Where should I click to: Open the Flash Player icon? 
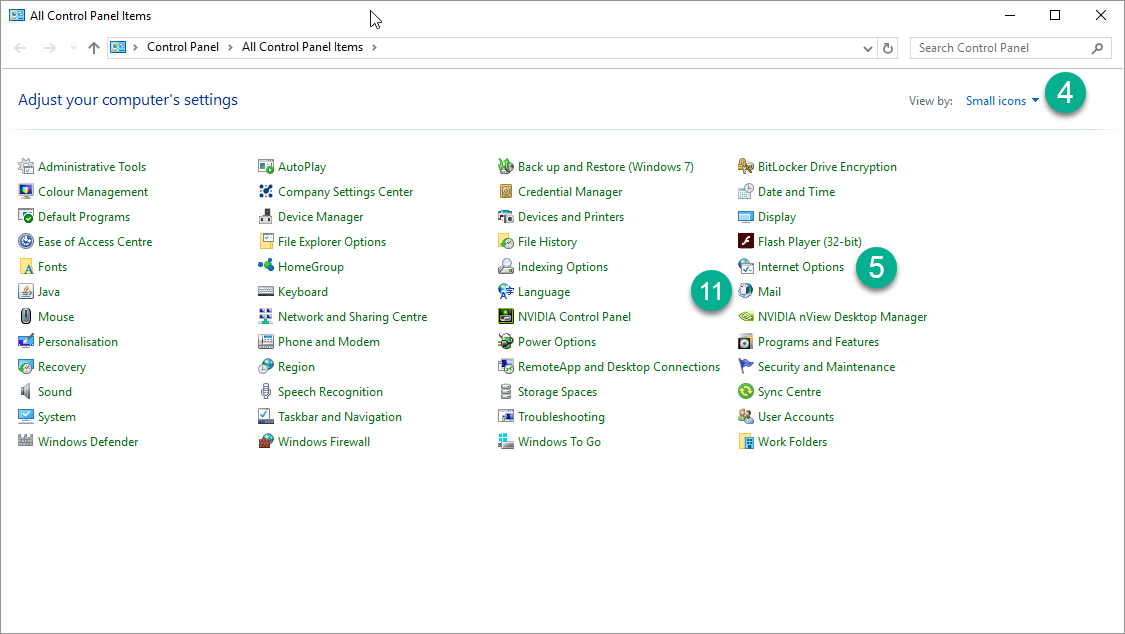[x=745, y=242]
